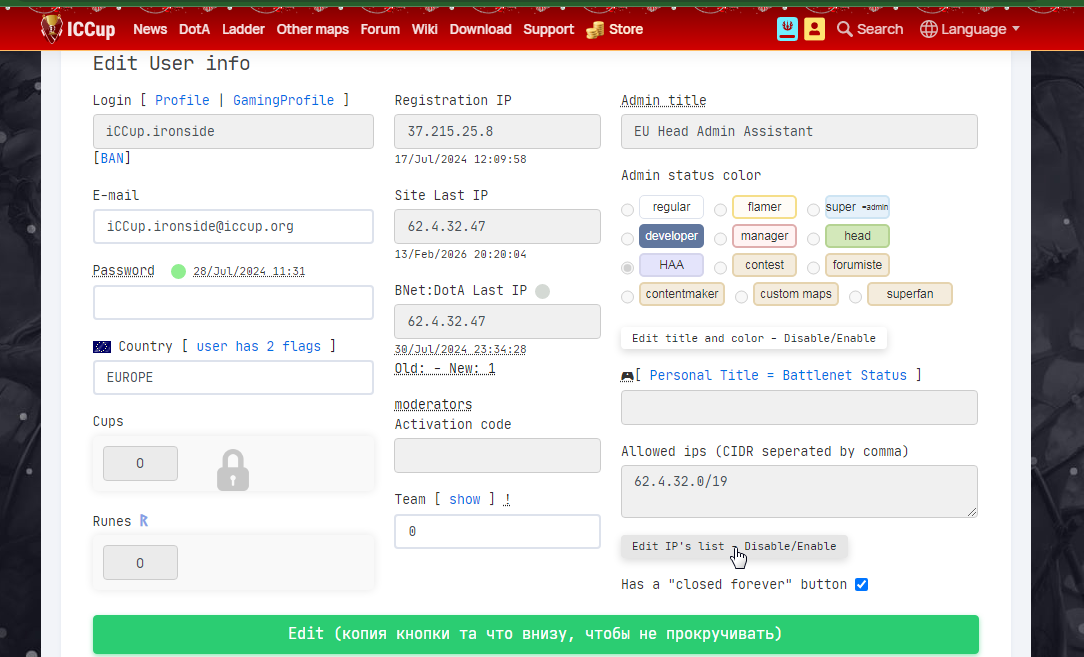Open the "user has 2 flags" link
The image size is (1084, 657).
coord(259,346)
